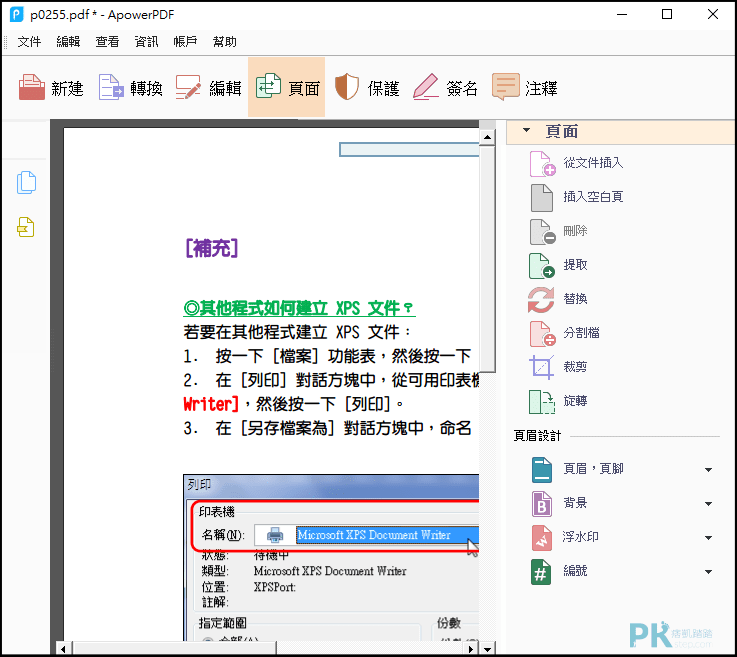
Task: Click the 頁眉，頁腳 header footer icon
Action: (x=541, y=469)
